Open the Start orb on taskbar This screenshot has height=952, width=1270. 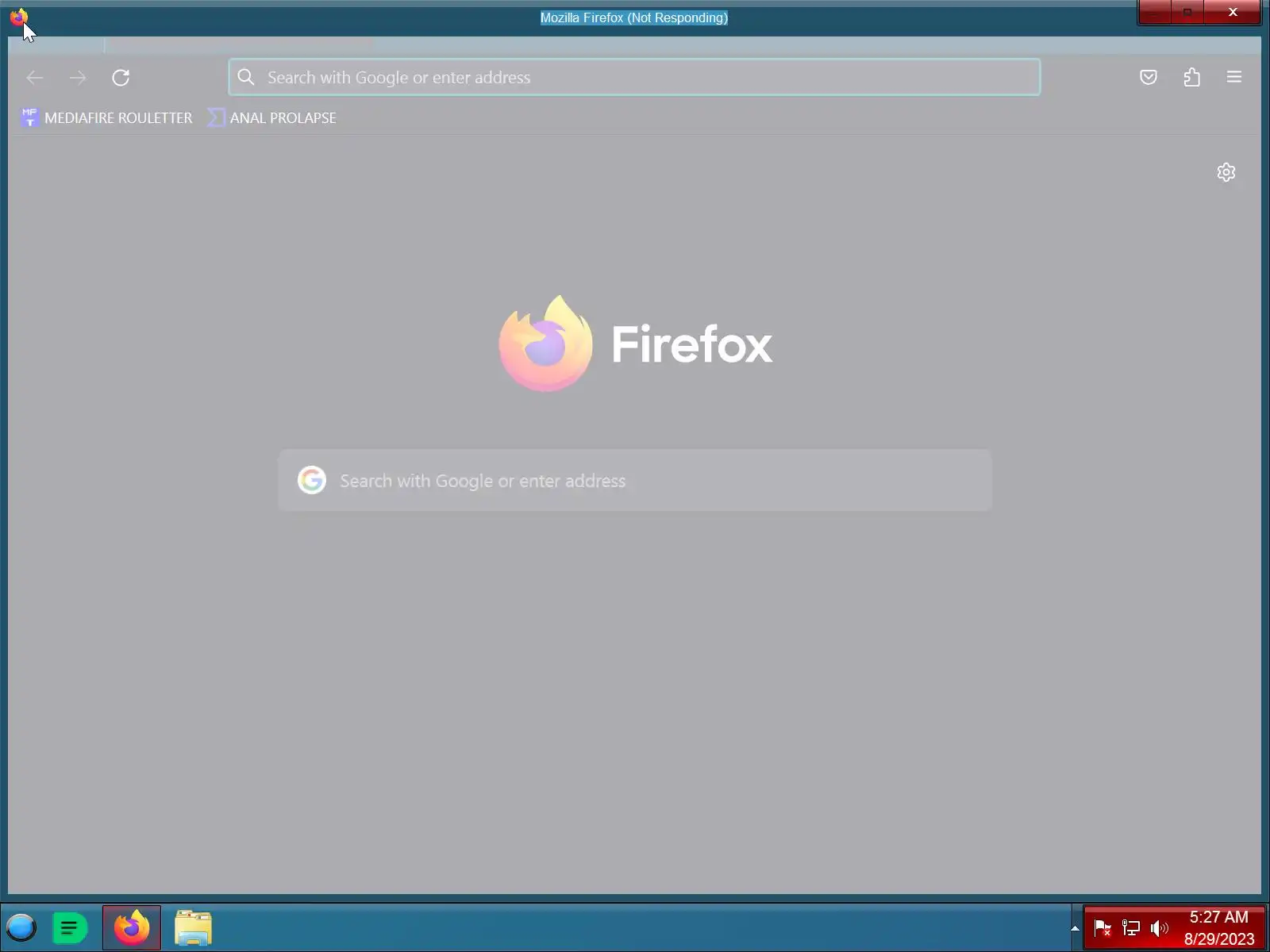tap(21, 927)
